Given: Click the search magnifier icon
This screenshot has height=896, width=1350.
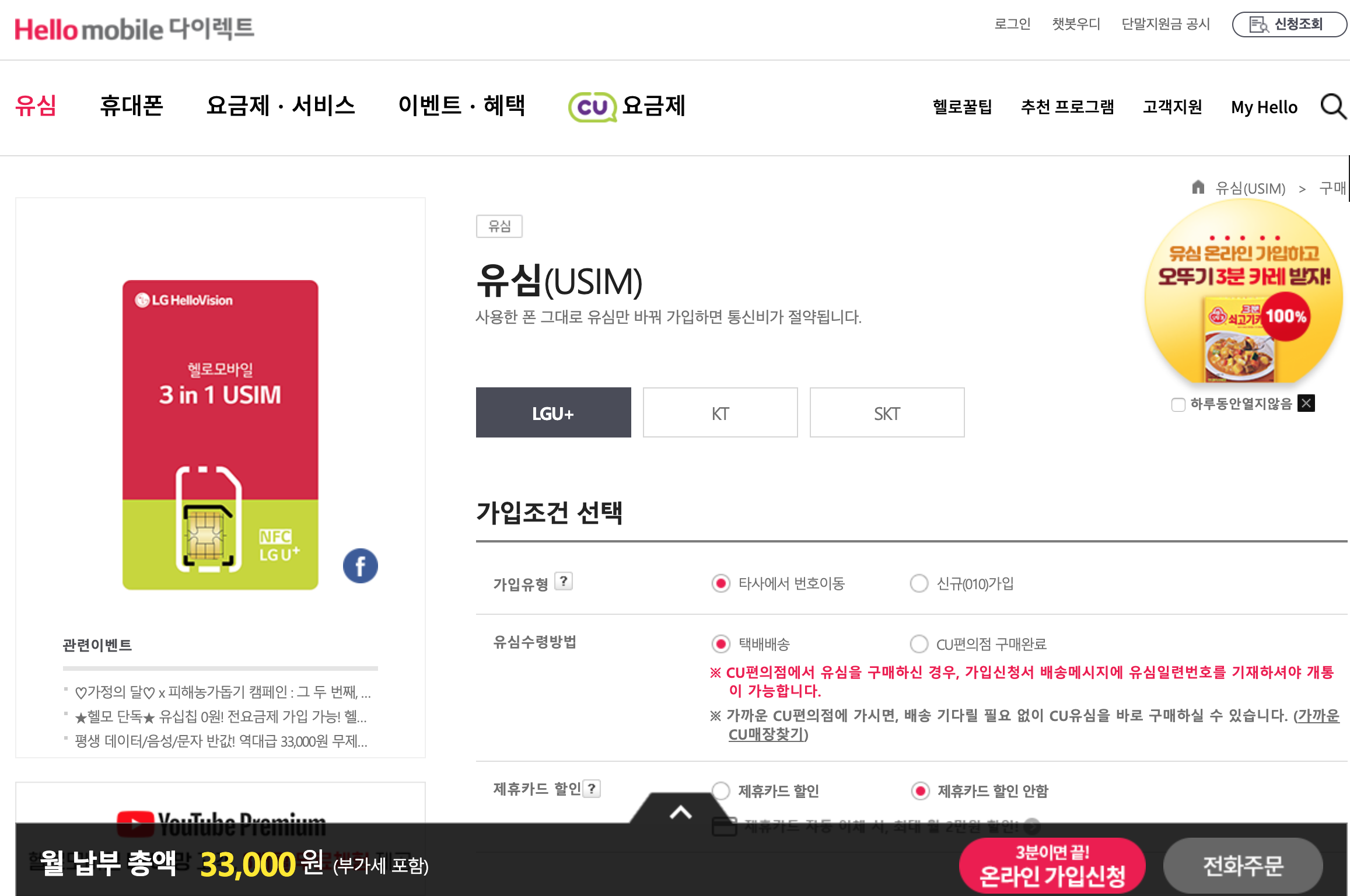Looking at the screenshot, I should point(1333,107).
